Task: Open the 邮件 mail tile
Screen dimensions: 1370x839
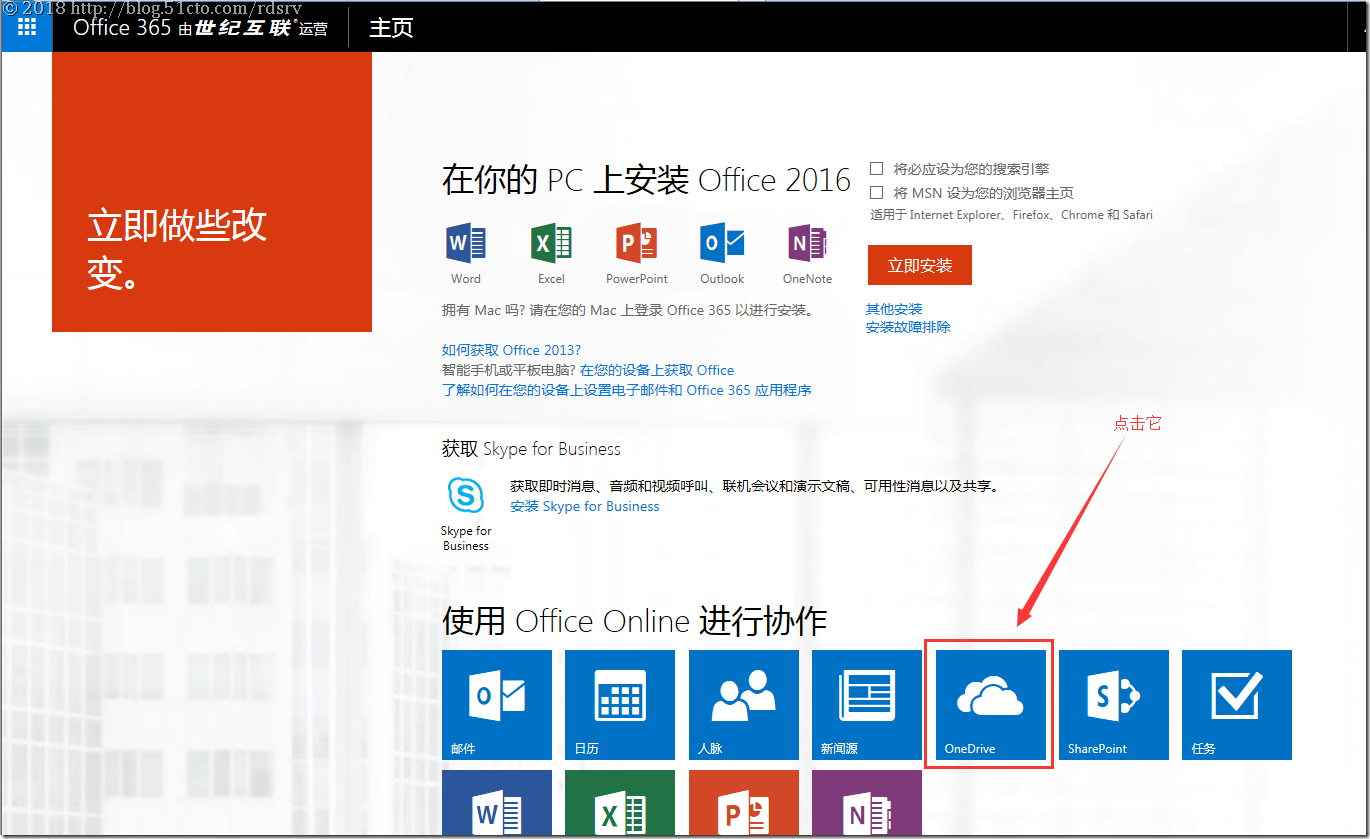Action: pos(497,705)
